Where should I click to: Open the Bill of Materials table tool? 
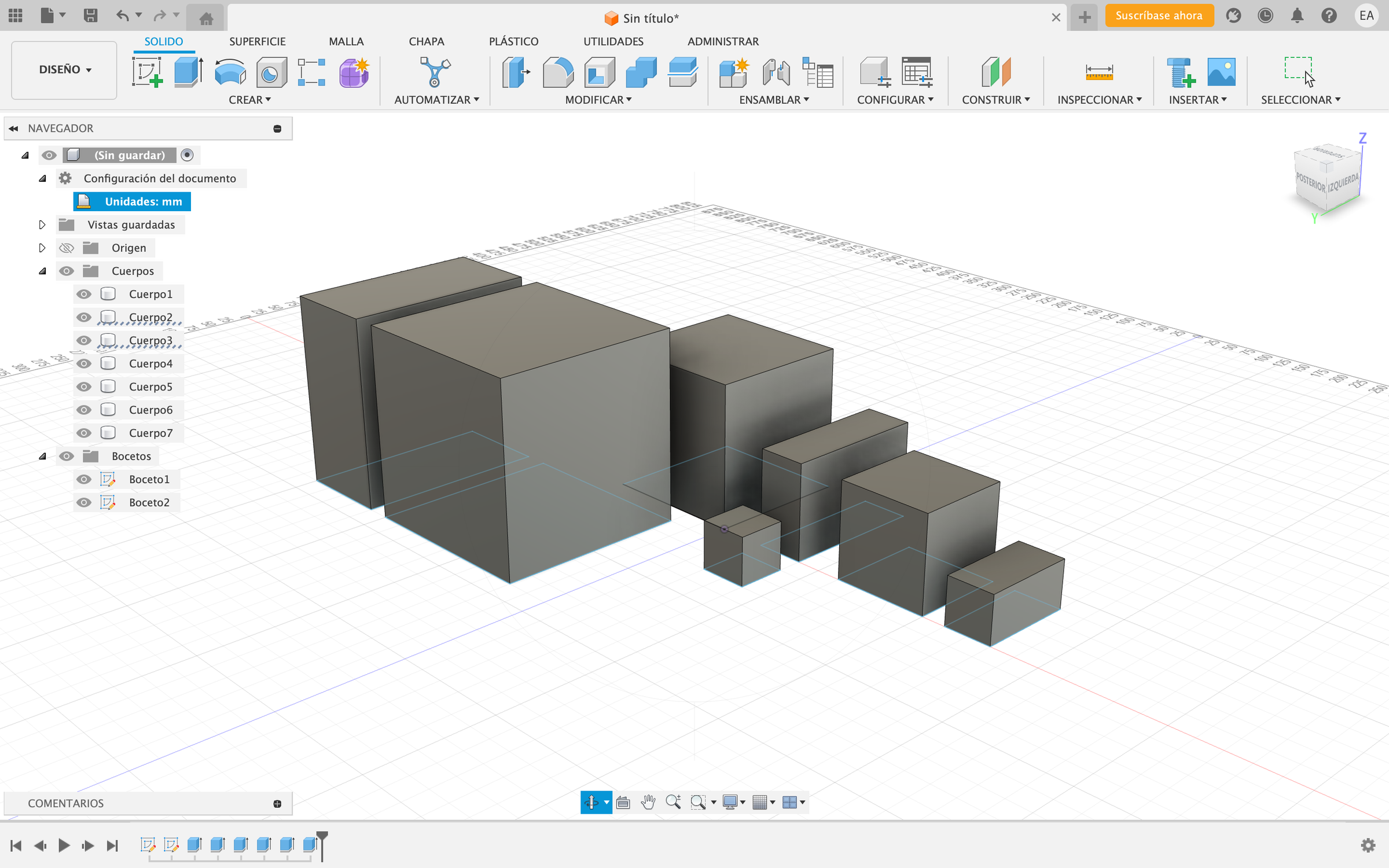click(x=818, y=72)
